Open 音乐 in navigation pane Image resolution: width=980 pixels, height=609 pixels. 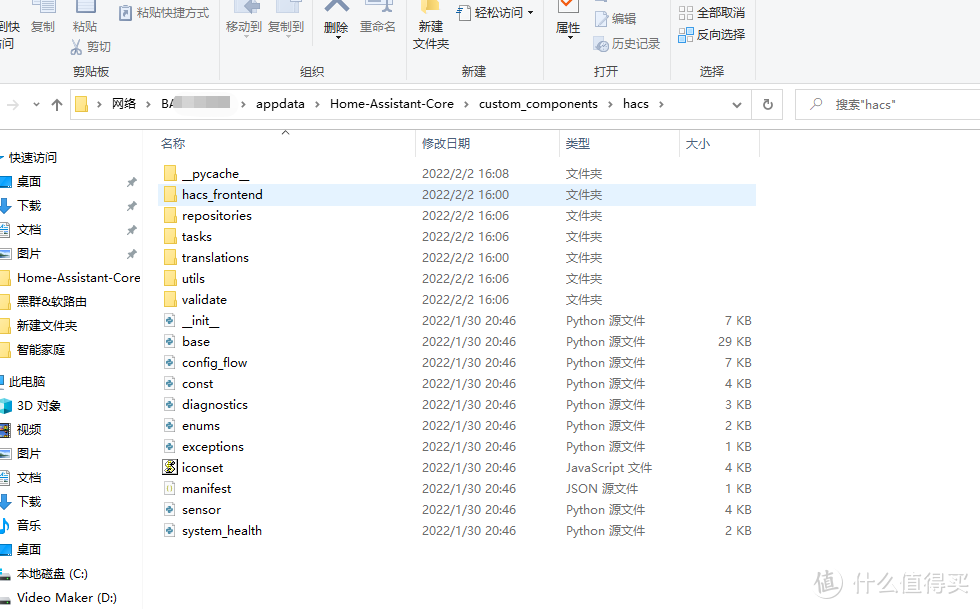(29, 526)
